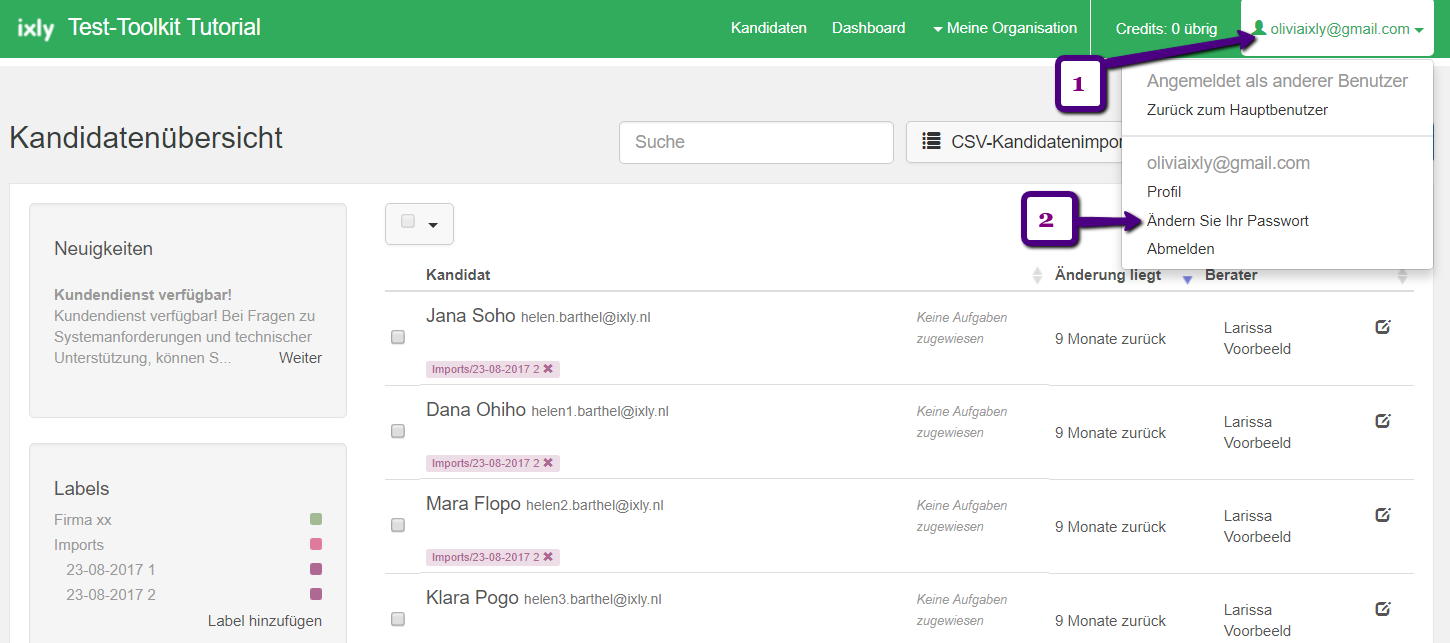
Task: Sort by the Kandidat column arrows
Action: (1037, 276)
